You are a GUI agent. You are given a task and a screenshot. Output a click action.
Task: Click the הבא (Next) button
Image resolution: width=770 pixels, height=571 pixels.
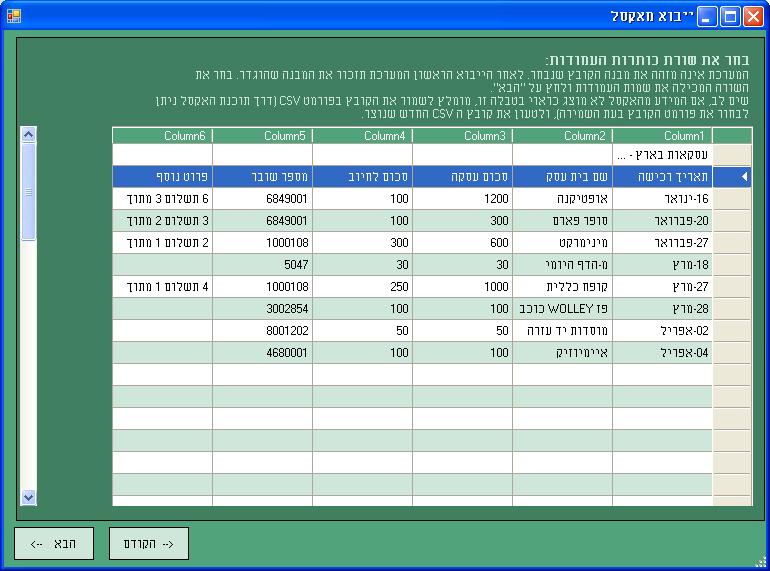point(54,544)
